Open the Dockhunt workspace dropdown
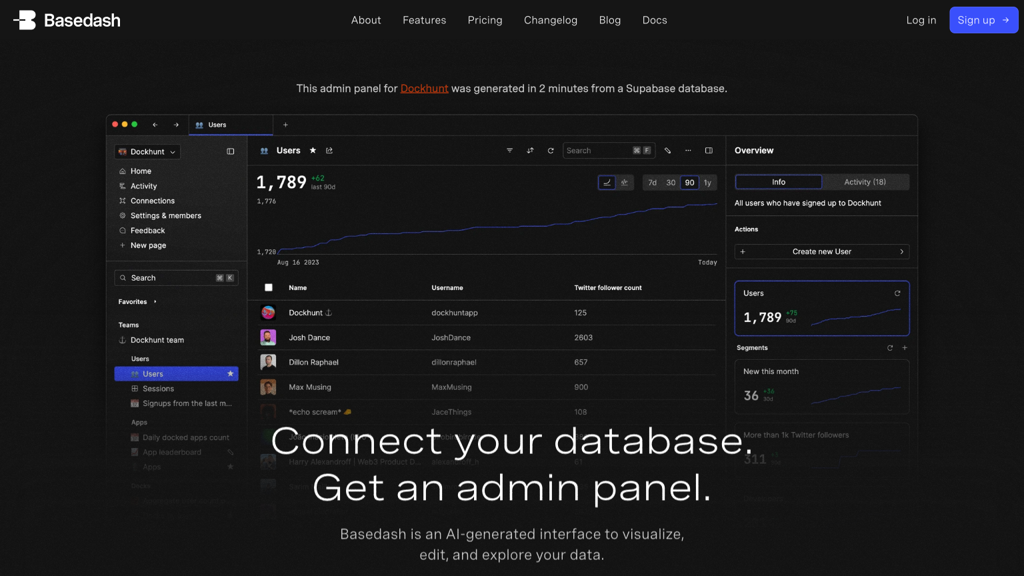 (x=147, y=152)
